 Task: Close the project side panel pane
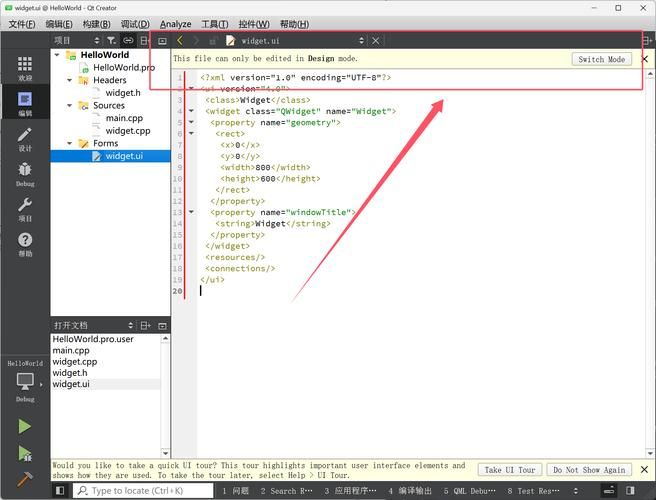162,41
